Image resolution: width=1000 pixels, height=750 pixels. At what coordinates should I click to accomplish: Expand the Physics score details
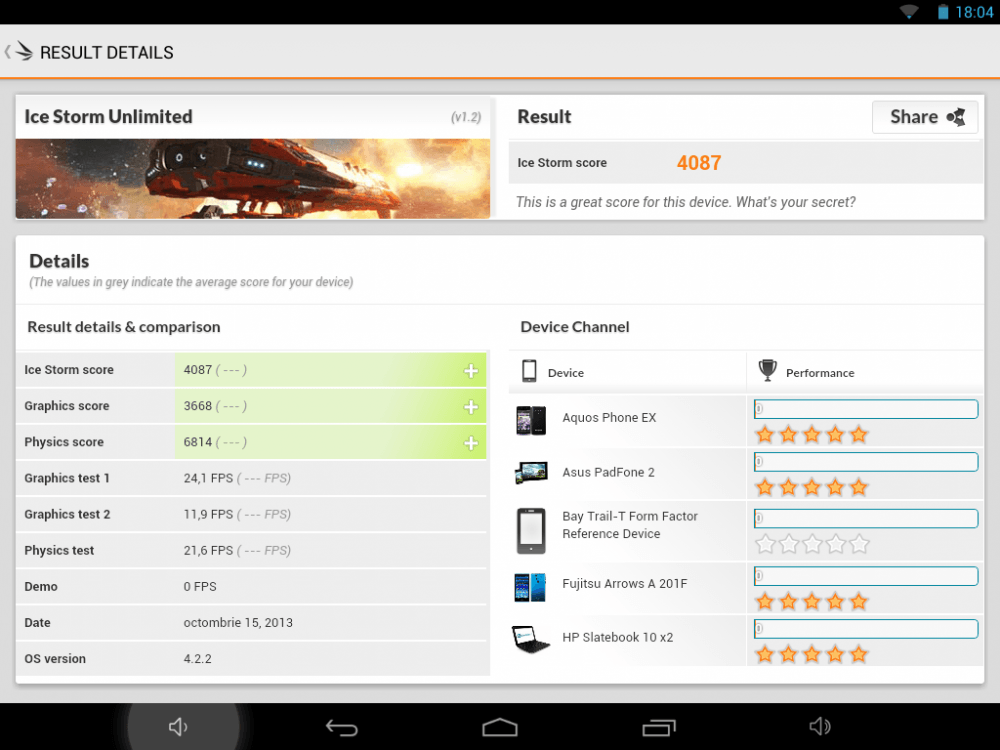click(x=471, y=443)
